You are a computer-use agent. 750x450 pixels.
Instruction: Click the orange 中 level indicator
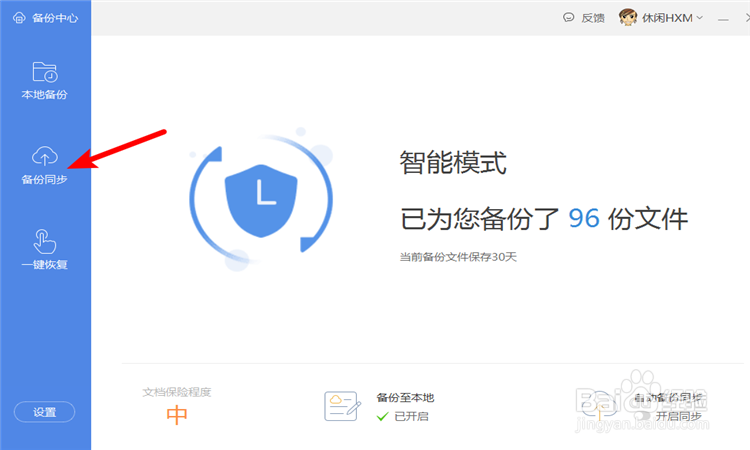(x=177, y=415)
